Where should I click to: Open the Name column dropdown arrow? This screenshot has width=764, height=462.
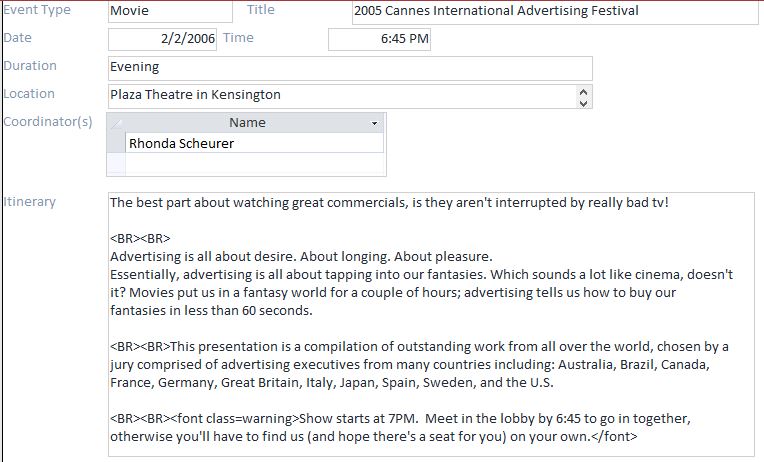tap(375, 123)
